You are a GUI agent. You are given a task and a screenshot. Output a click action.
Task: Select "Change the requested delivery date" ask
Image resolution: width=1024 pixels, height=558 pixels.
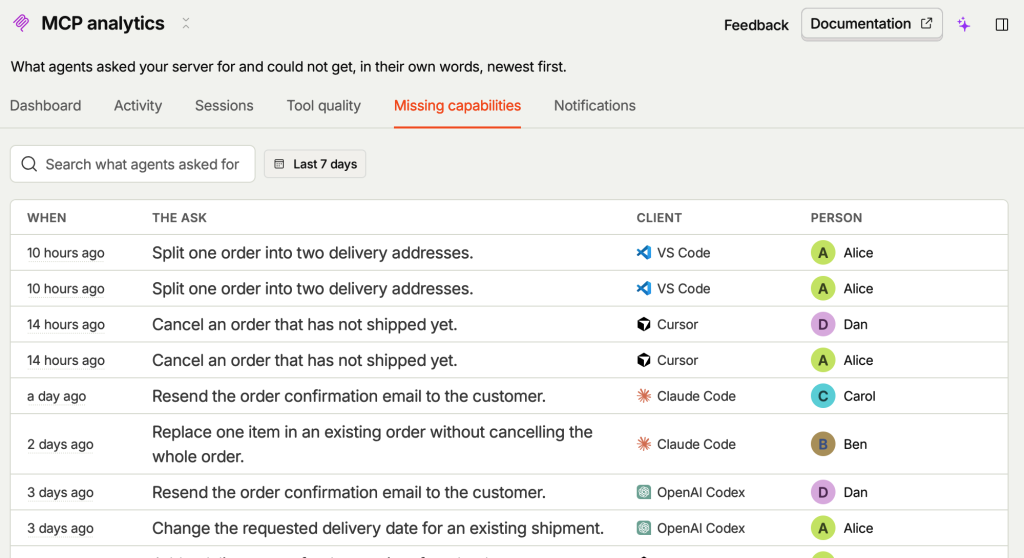tap(377, 528)
